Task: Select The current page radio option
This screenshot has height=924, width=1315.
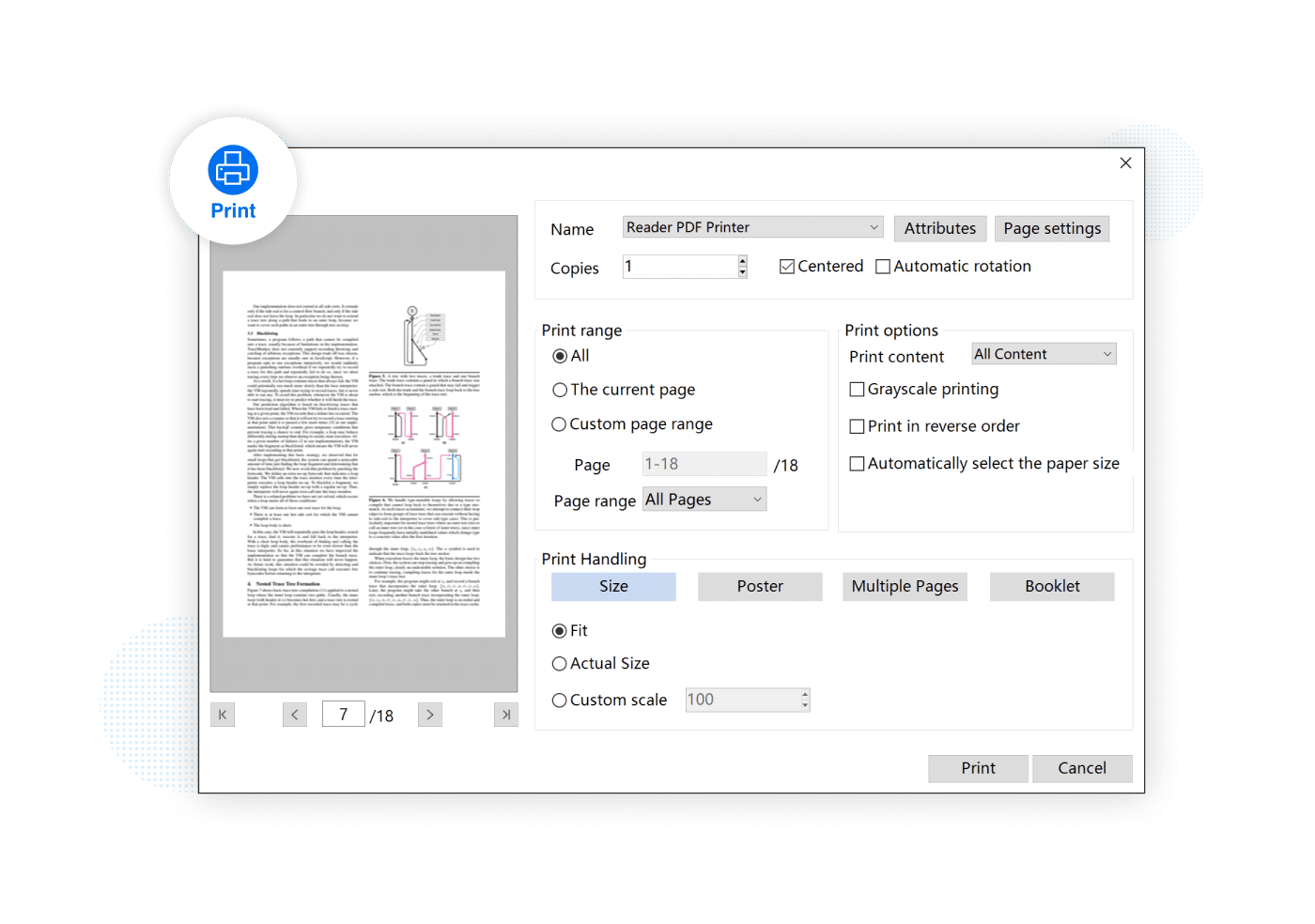Action: click(x=560, y=390)
